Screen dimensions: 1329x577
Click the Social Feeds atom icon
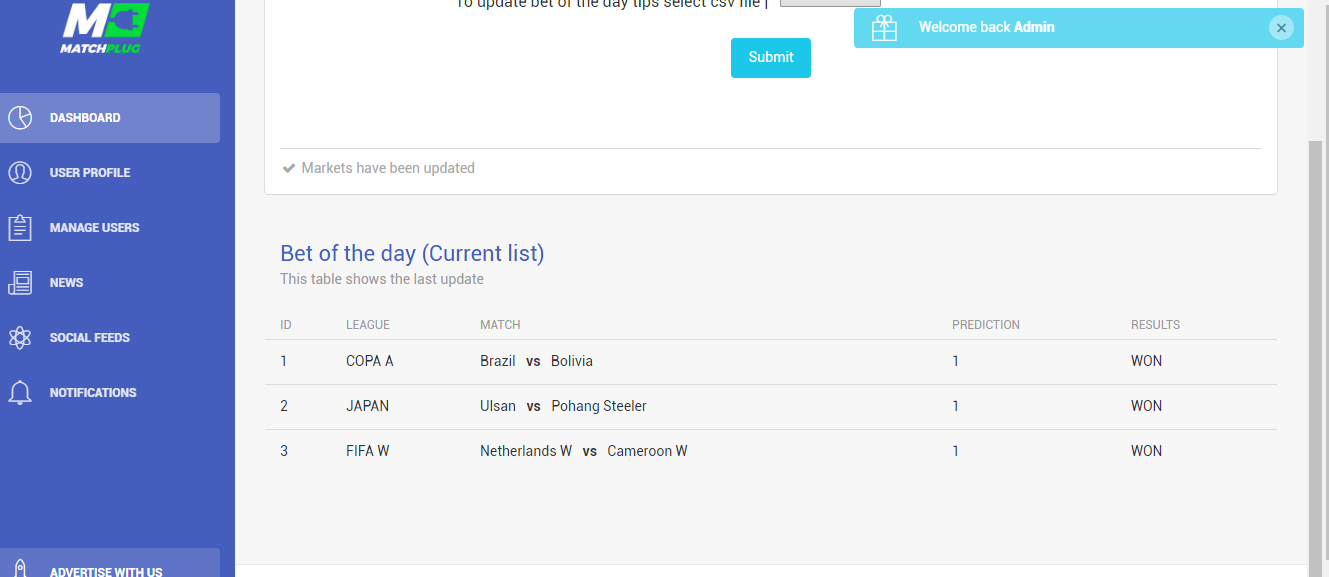tap(20, 338)
